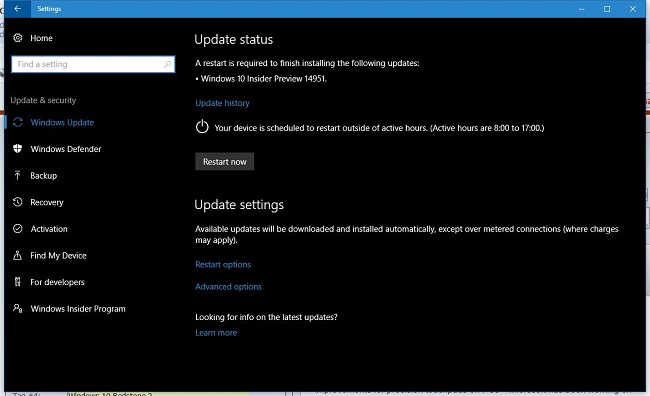Click the Home gear icon

pyautogui.click(x=17, y=38)
